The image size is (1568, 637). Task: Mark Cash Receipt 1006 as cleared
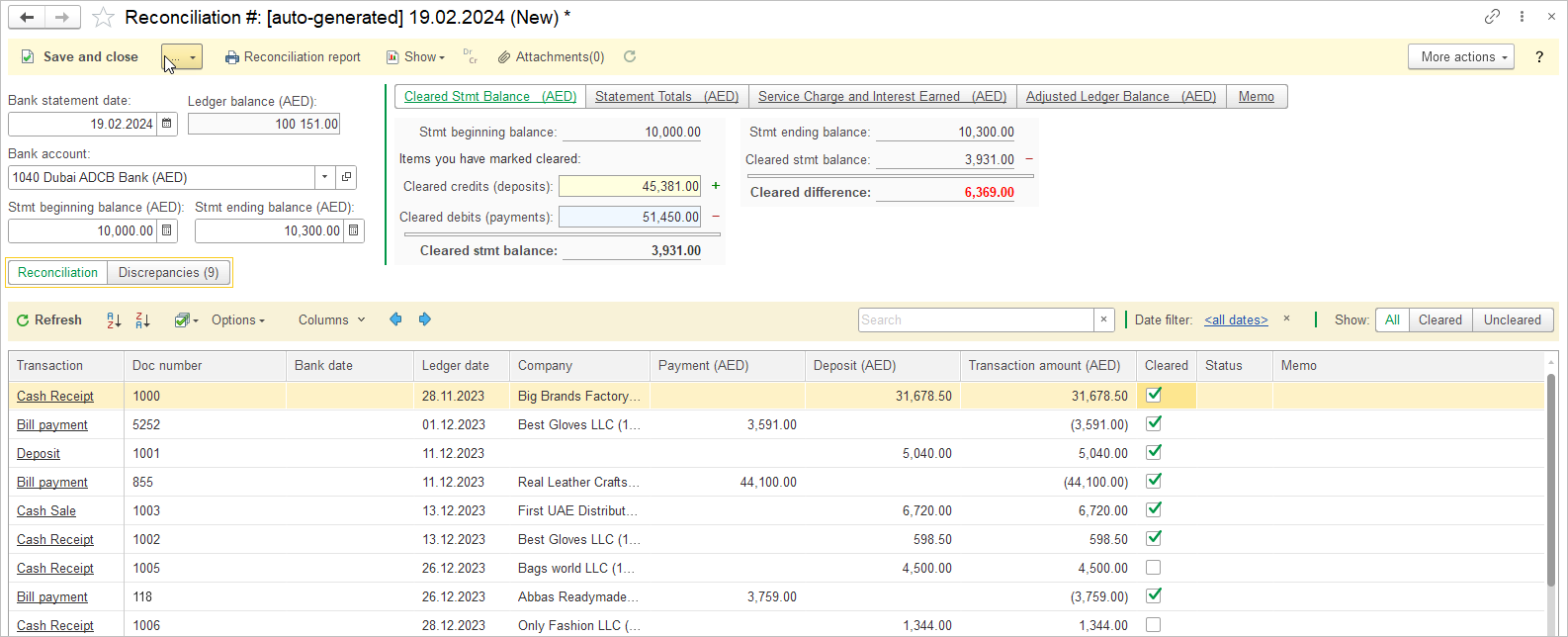pos(1153,625)
